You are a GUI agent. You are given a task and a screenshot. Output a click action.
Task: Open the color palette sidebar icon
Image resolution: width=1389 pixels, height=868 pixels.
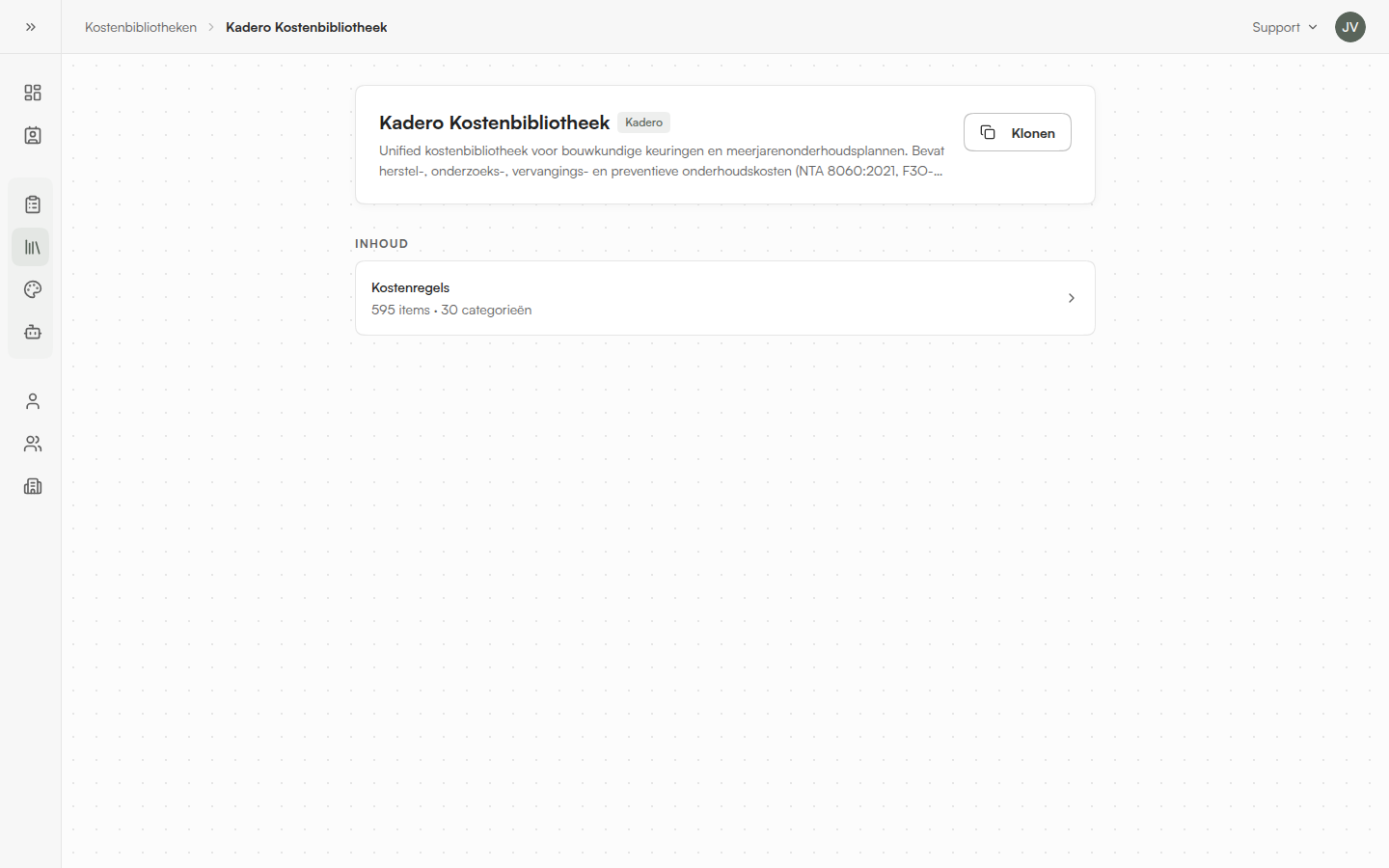[x=33, y=289]
